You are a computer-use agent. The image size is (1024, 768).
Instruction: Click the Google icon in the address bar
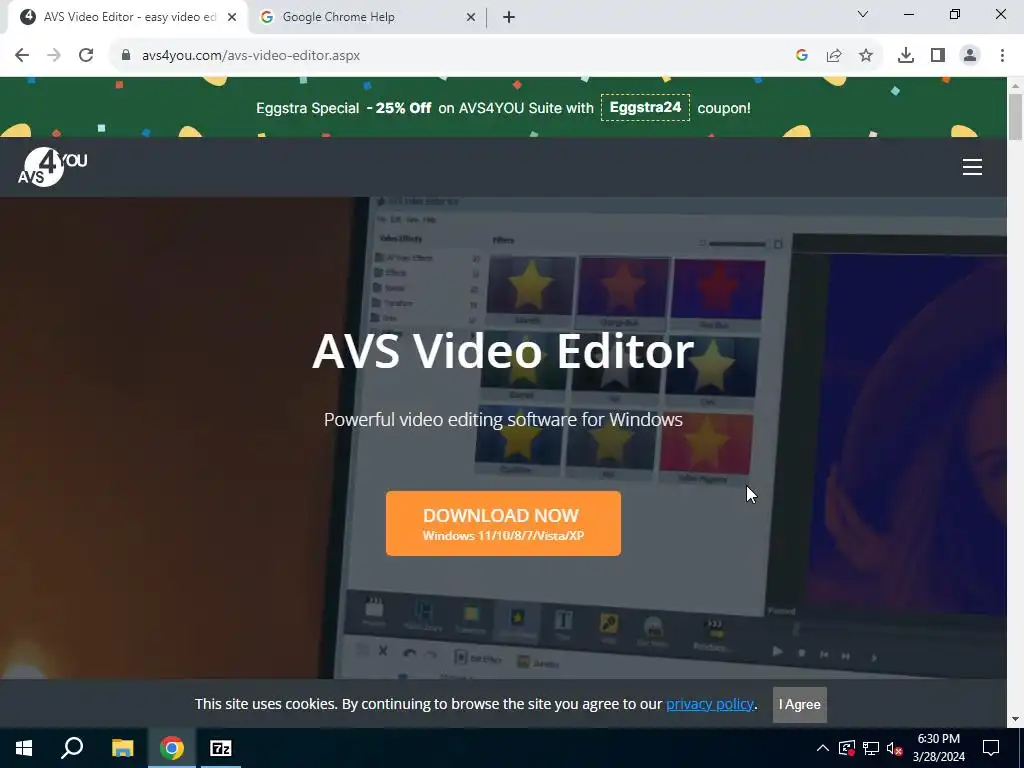[802, 56]
